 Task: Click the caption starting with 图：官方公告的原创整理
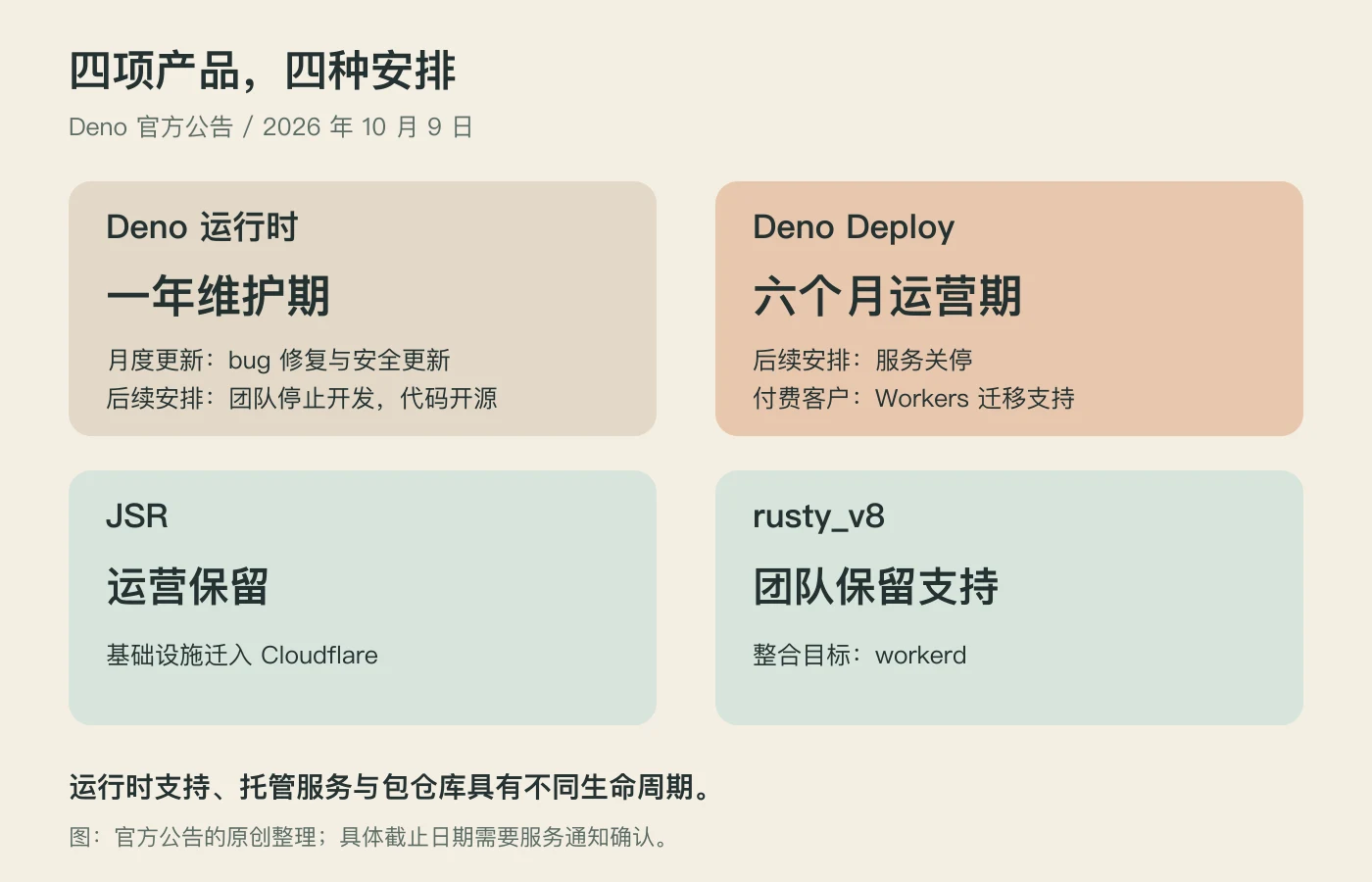click(x=369, y=838)
